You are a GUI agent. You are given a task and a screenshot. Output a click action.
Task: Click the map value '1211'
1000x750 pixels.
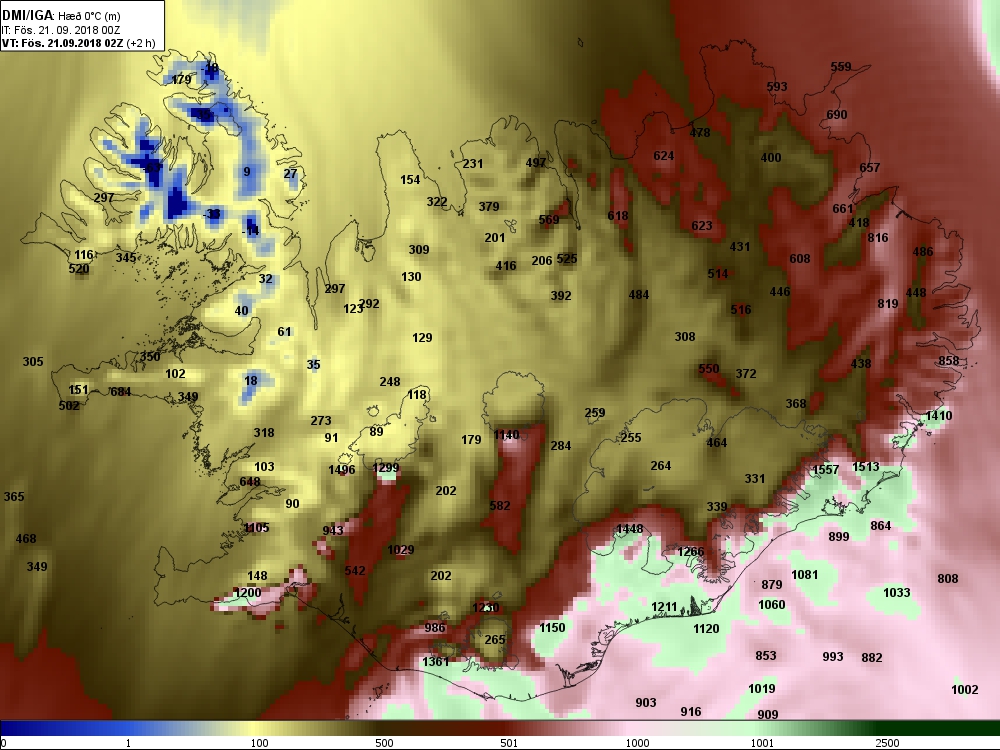click(664, 607)
